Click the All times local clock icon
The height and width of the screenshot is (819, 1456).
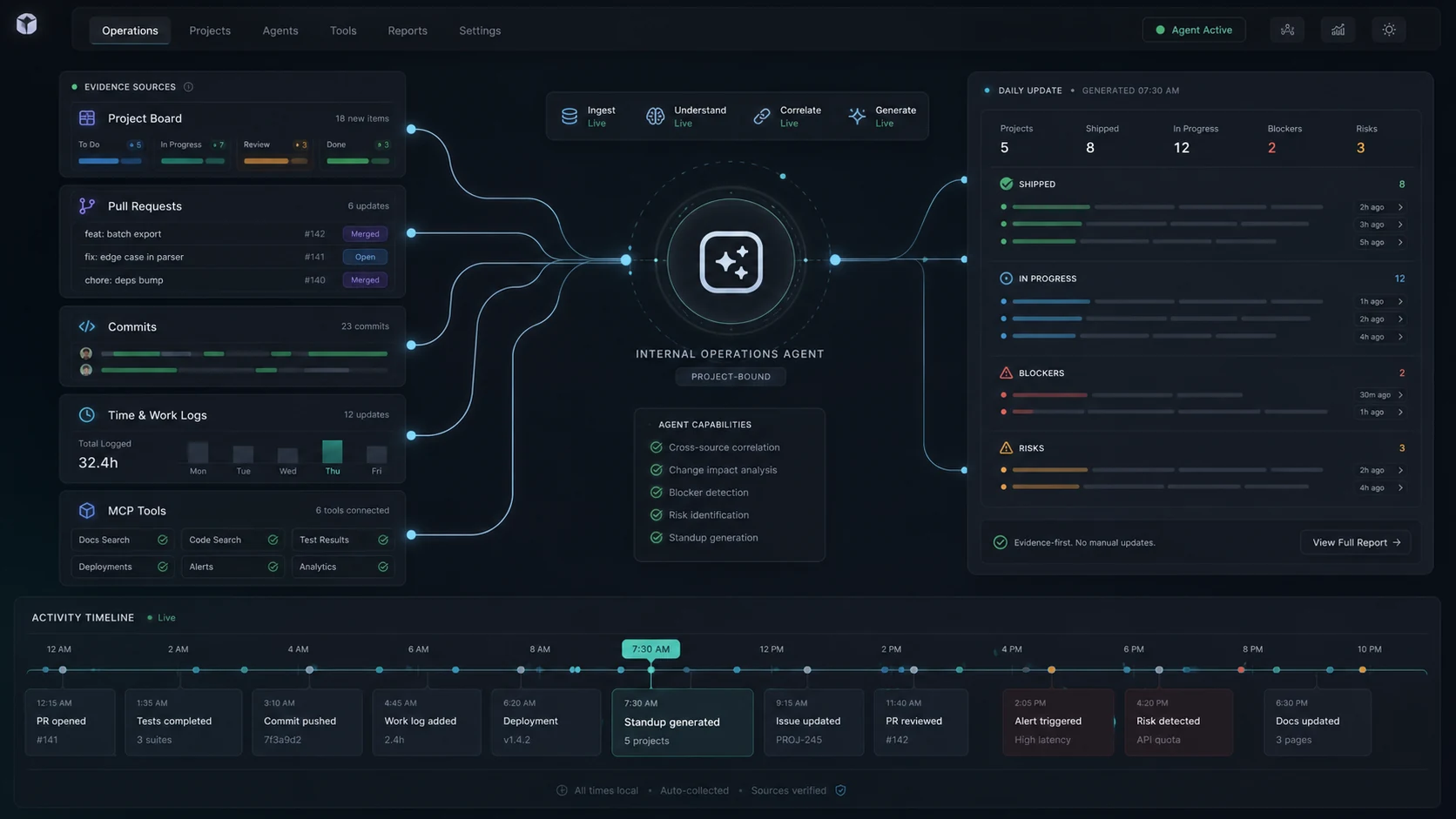[x=562, y=790]
